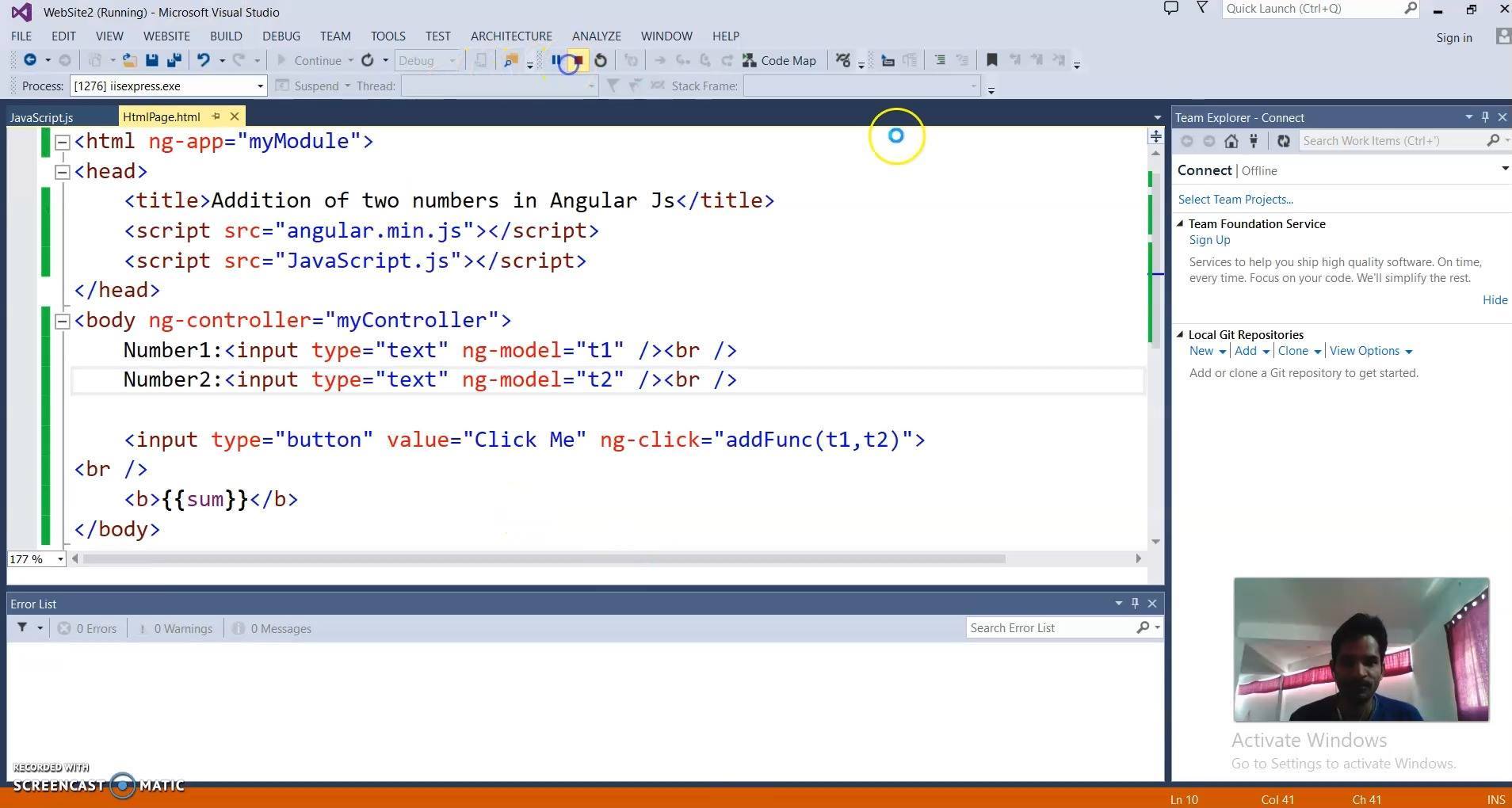
Task: Click the Connect plug icon in Team Explorer
Action: coord(1254,141)
